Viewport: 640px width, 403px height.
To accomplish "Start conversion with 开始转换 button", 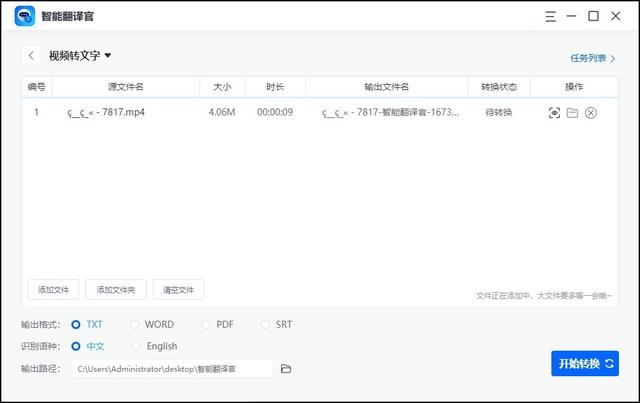I will click(x=585, y=363).
